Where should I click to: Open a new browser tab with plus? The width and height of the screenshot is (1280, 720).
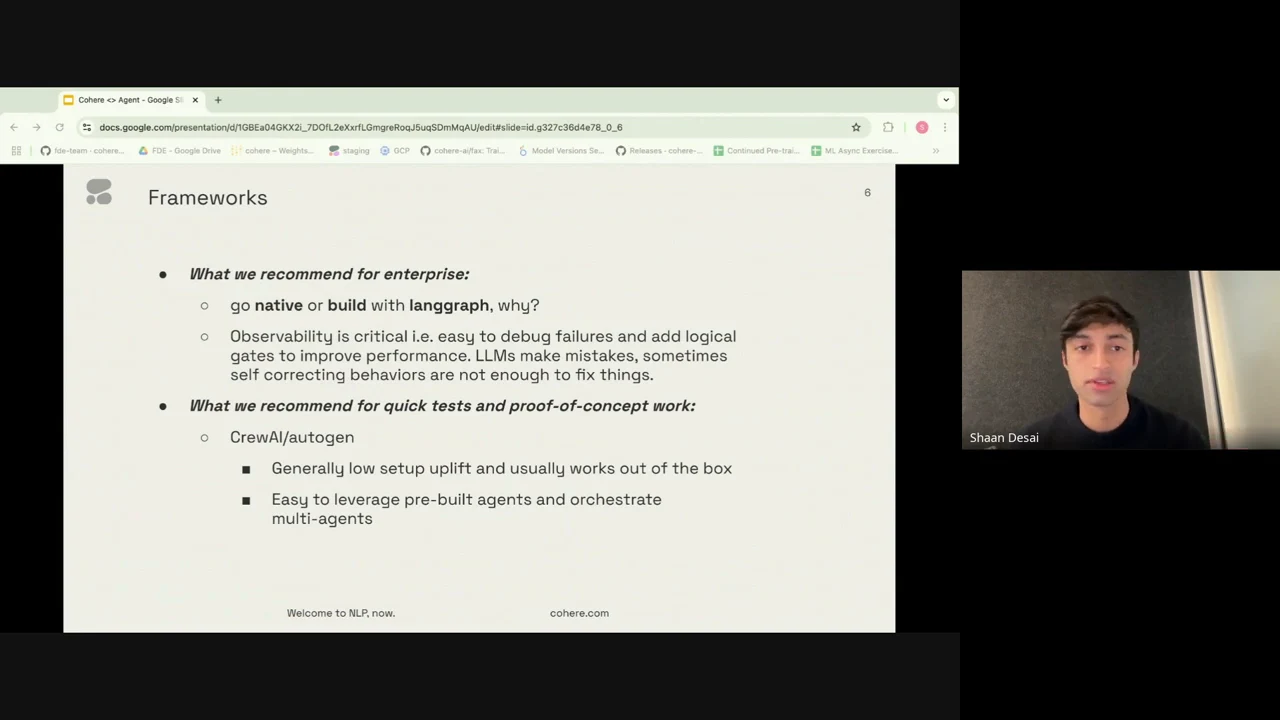coord(218,100)
